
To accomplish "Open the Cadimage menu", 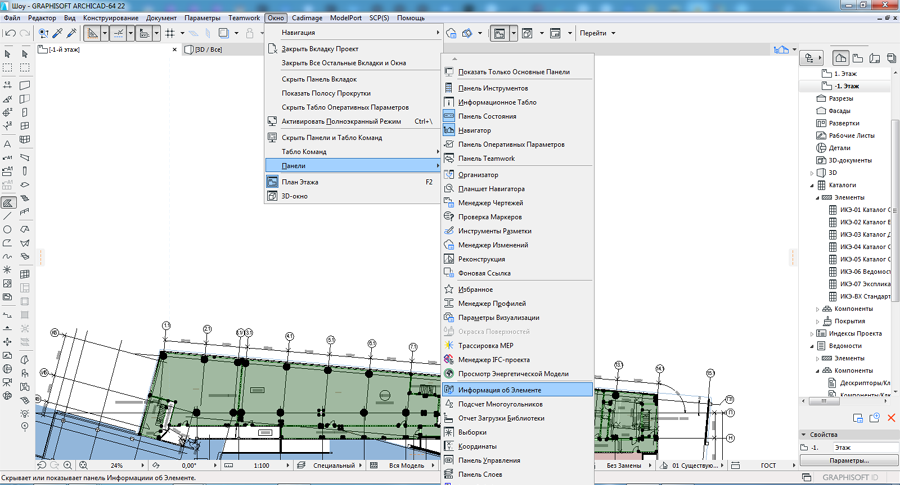I will [x=307, y=18].
